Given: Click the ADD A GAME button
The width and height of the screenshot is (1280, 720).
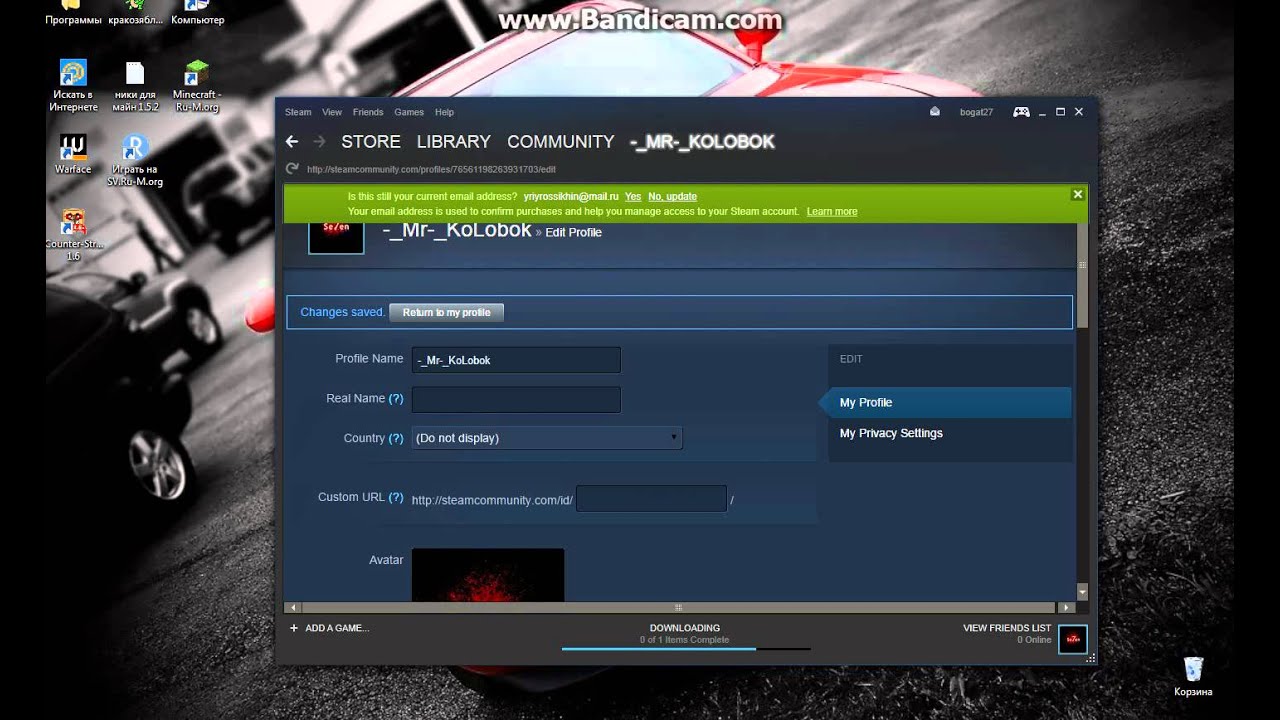Looking at the screenshot, I should coord(329,628).
